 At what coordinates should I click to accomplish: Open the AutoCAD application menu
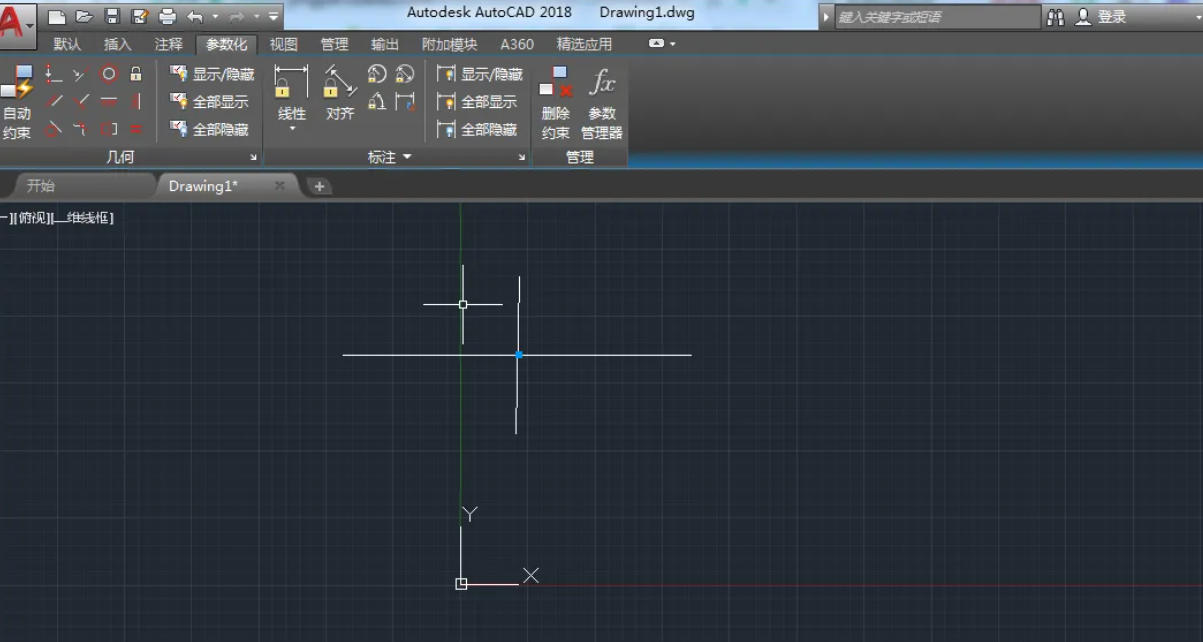14,17
